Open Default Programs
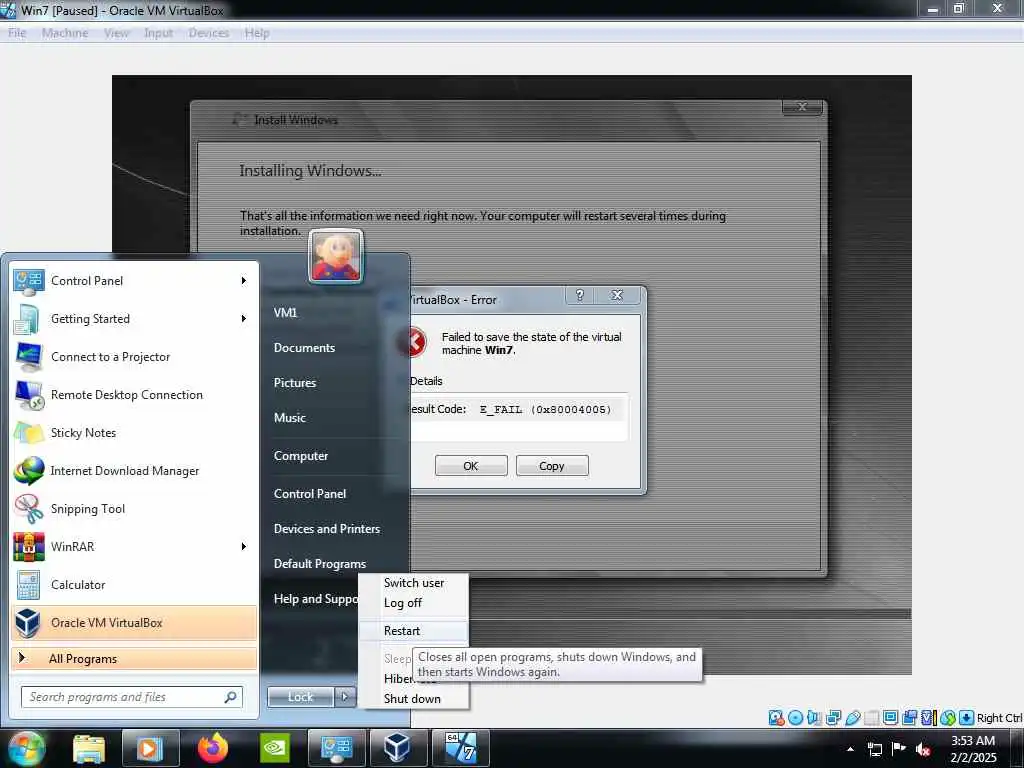 click(319, 564)
